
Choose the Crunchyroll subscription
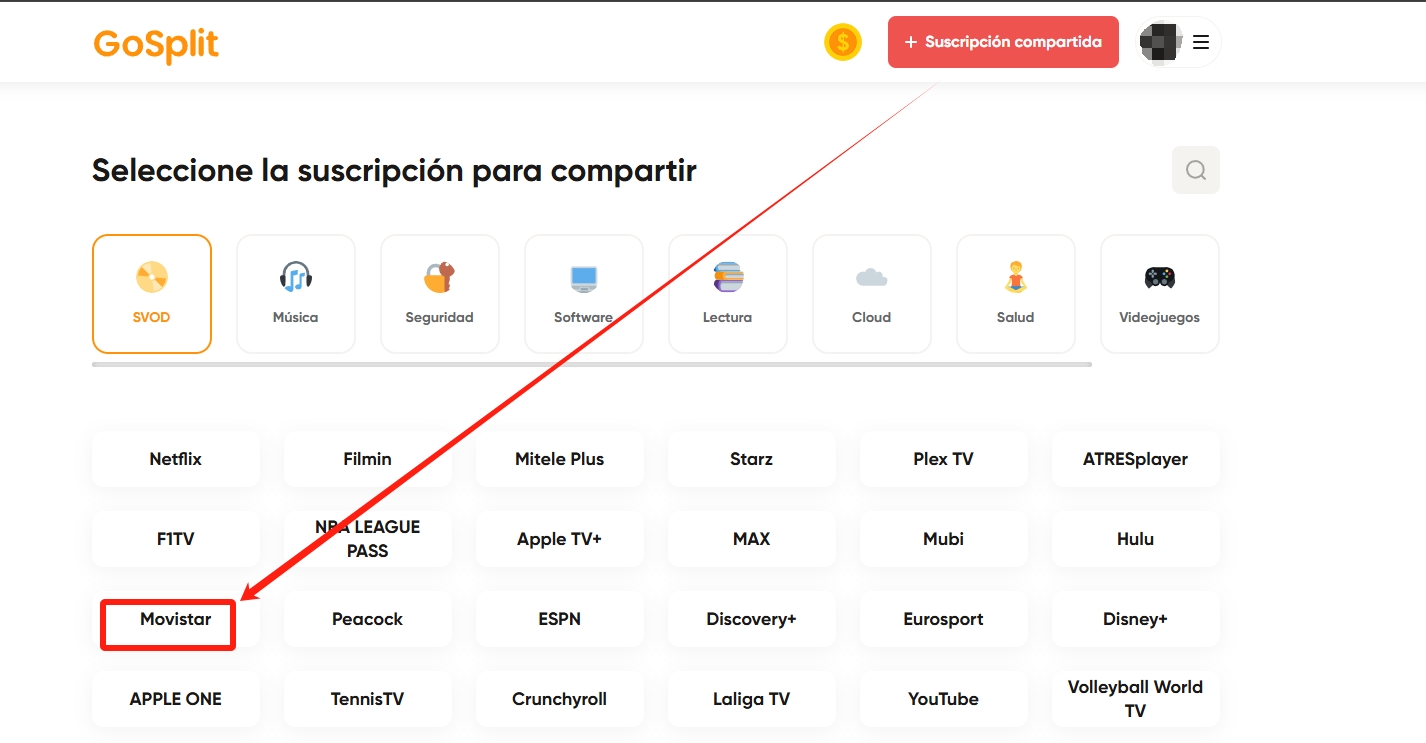point(560,699)
